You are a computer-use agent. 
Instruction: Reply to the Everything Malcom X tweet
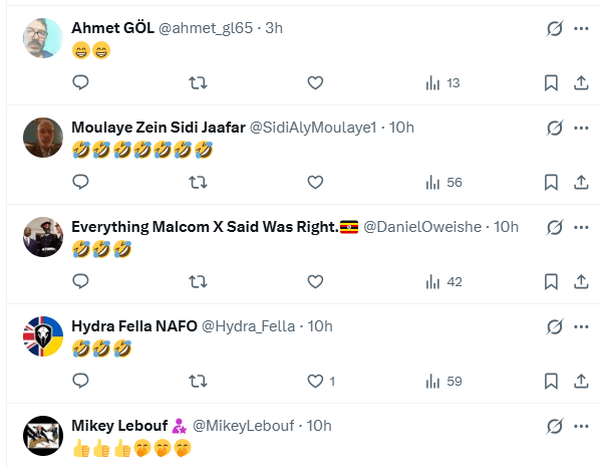pos(82,282)
